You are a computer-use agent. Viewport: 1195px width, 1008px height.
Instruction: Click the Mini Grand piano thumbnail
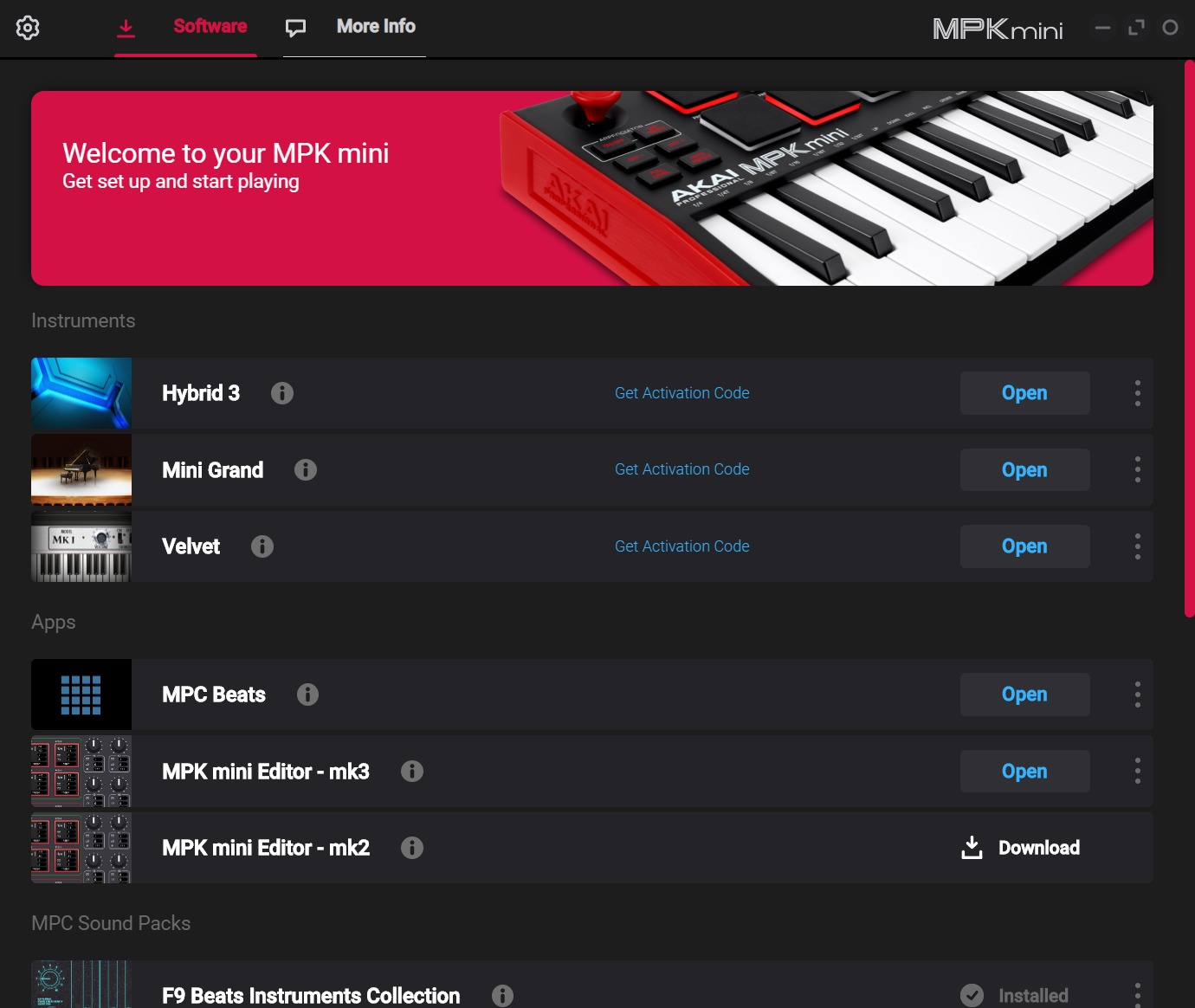81,469
